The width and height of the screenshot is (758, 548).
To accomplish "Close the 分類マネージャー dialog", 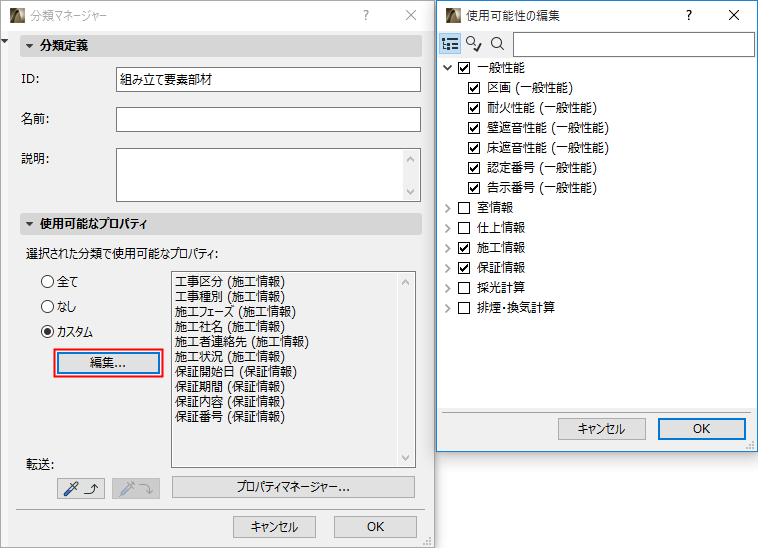I will [411, 15].
